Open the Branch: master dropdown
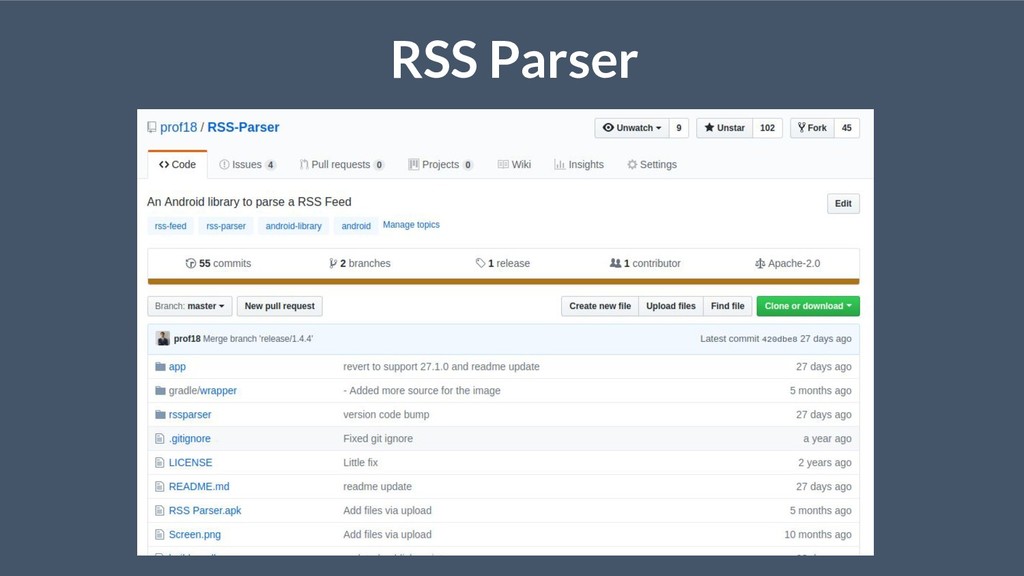 pos(189,306)
